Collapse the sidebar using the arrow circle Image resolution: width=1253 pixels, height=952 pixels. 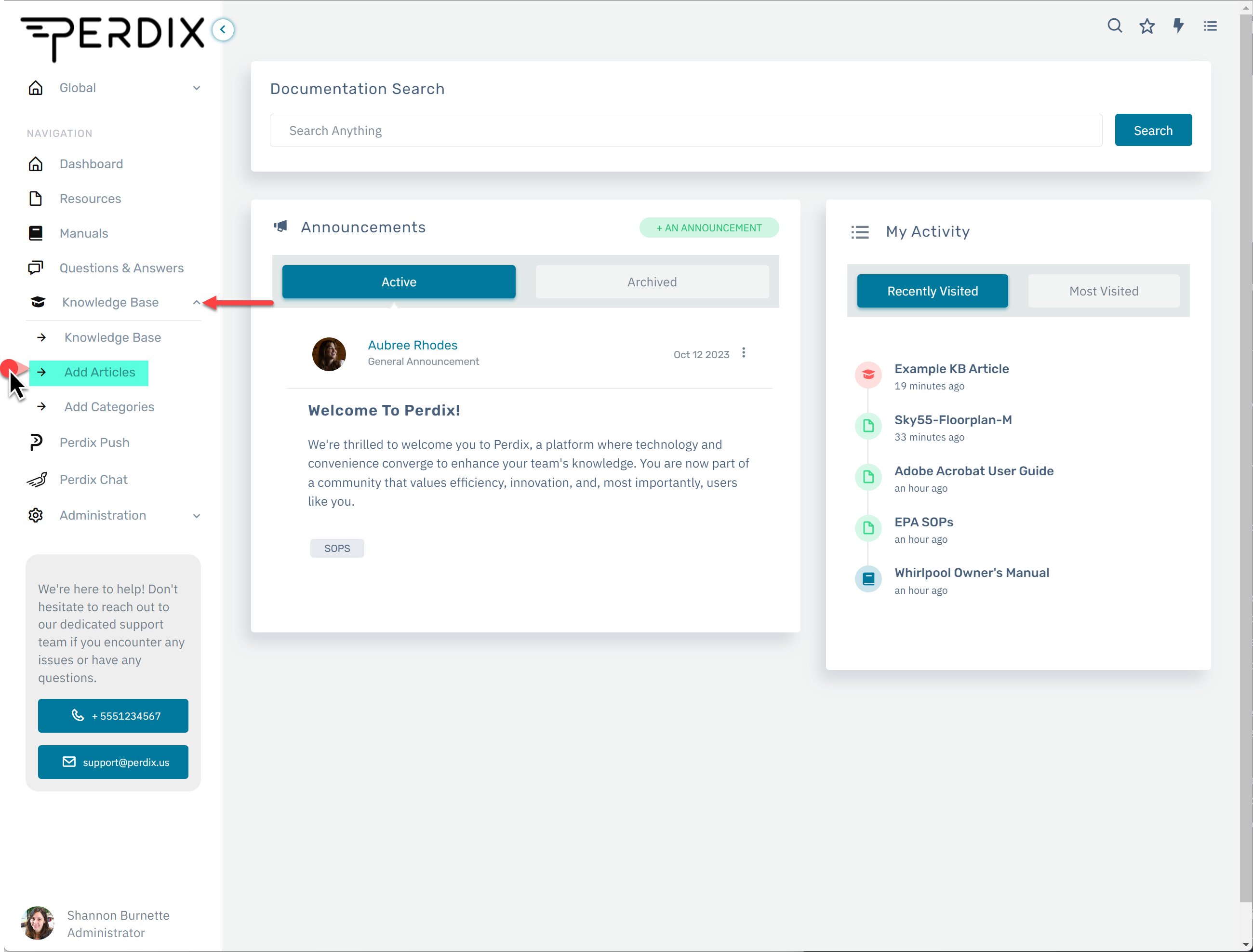(223, 29)
